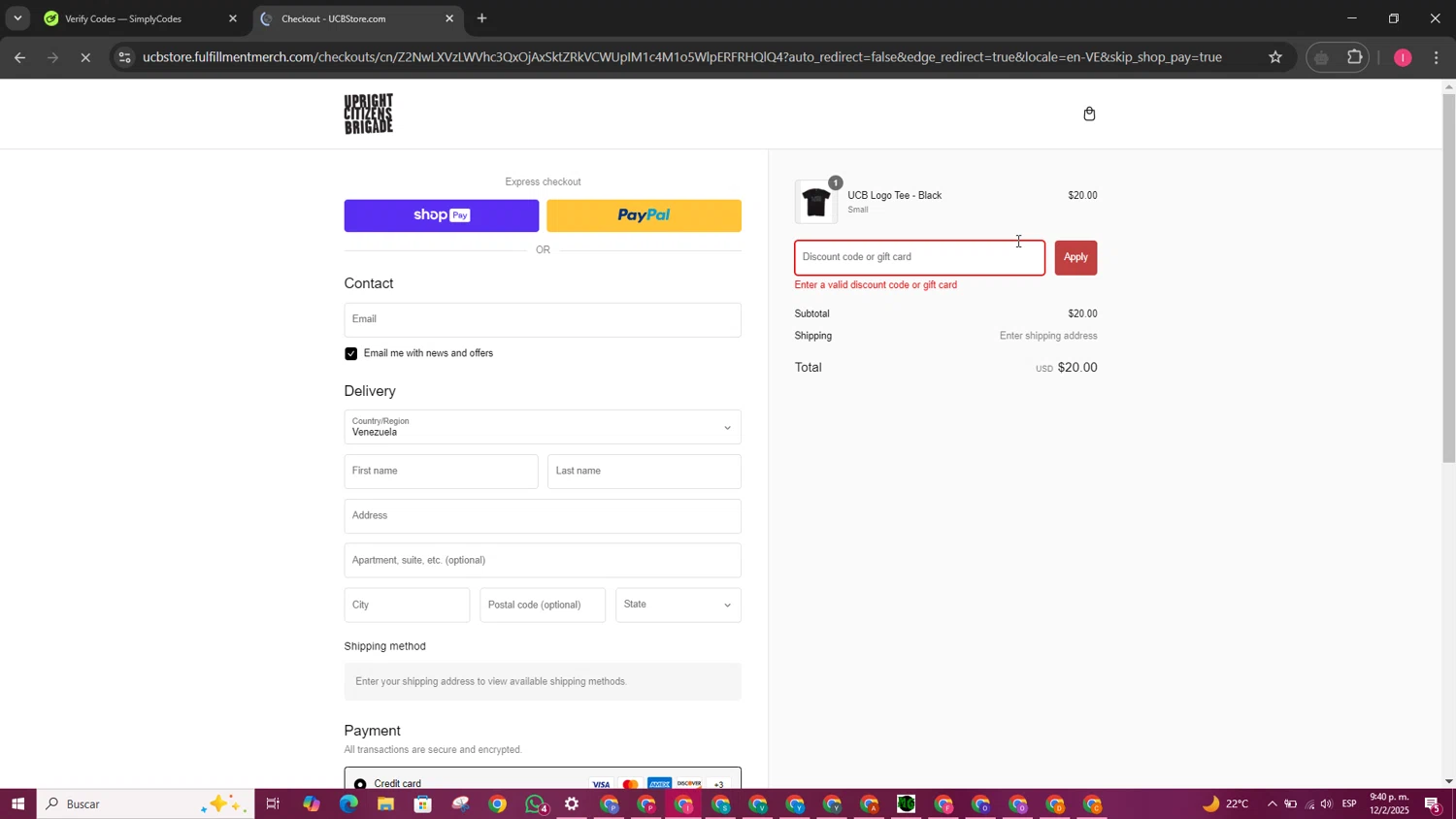Open the Chrome extensions puzzle icon
Viewport: 1456px width, 819px height.
point(1355,57)
